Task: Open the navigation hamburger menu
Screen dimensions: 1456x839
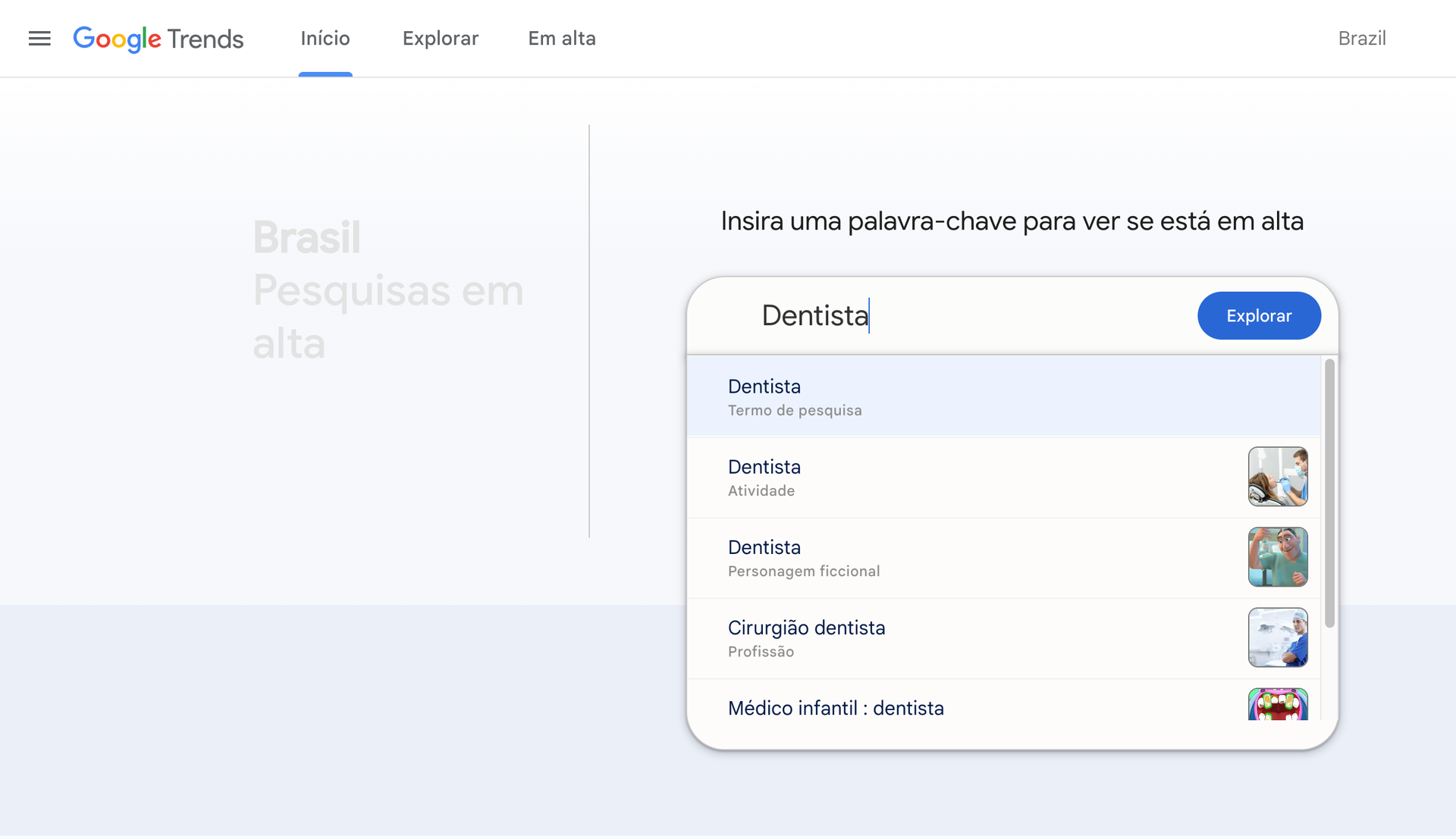Action: (39, 39)
